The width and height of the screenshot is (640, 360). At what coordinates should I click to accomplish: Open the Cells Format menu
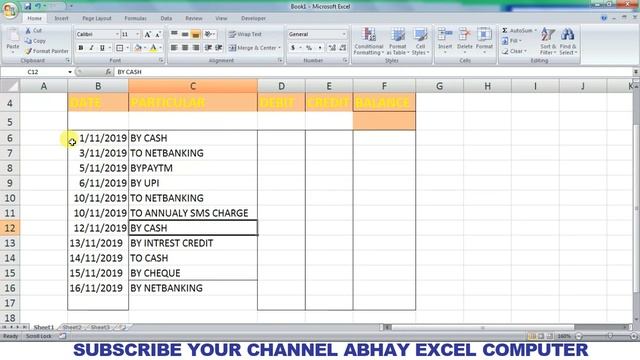484,41
